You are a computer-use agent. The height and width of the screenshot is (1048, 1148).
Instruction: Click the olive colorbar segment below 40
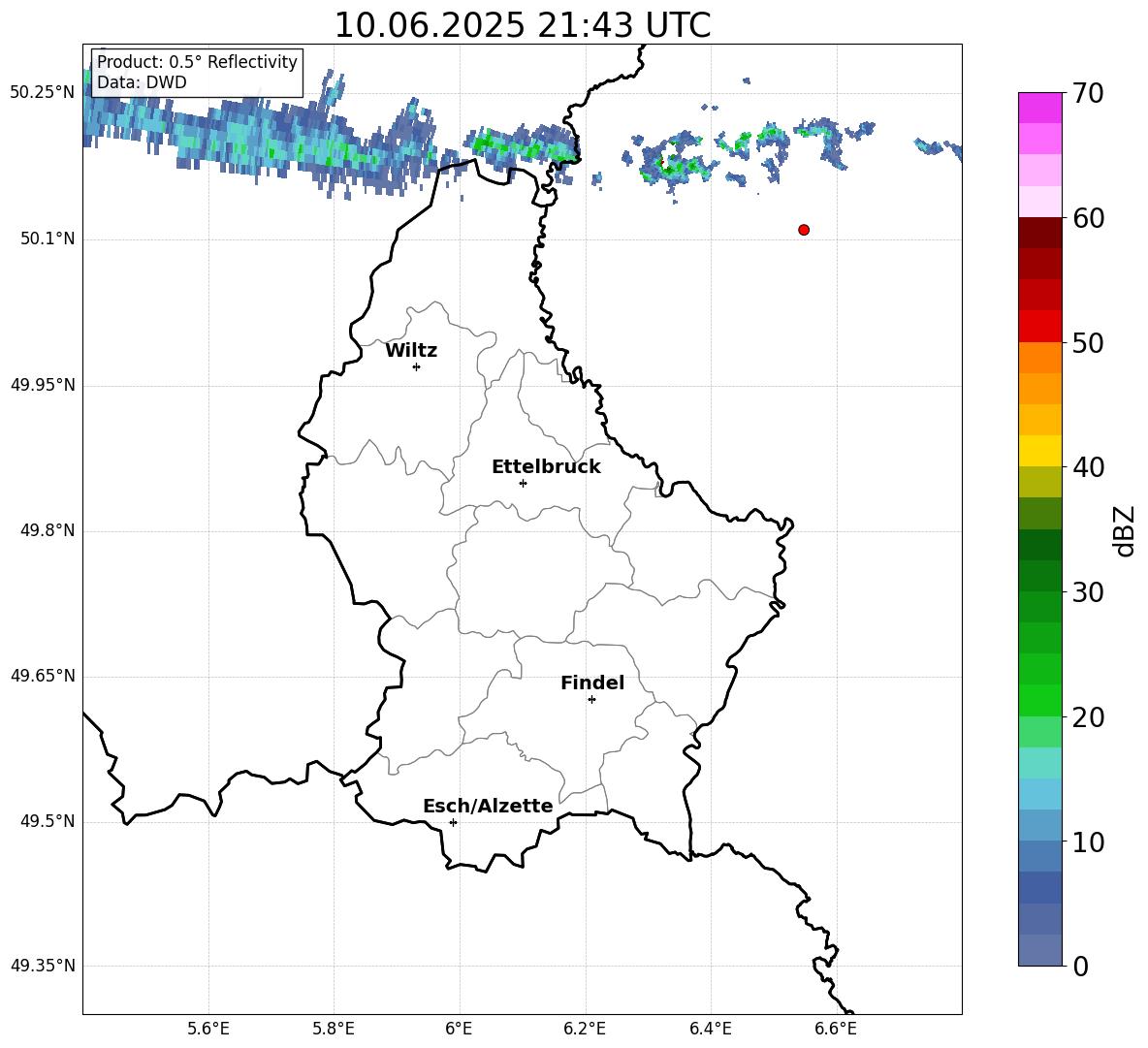[1039, 482]
